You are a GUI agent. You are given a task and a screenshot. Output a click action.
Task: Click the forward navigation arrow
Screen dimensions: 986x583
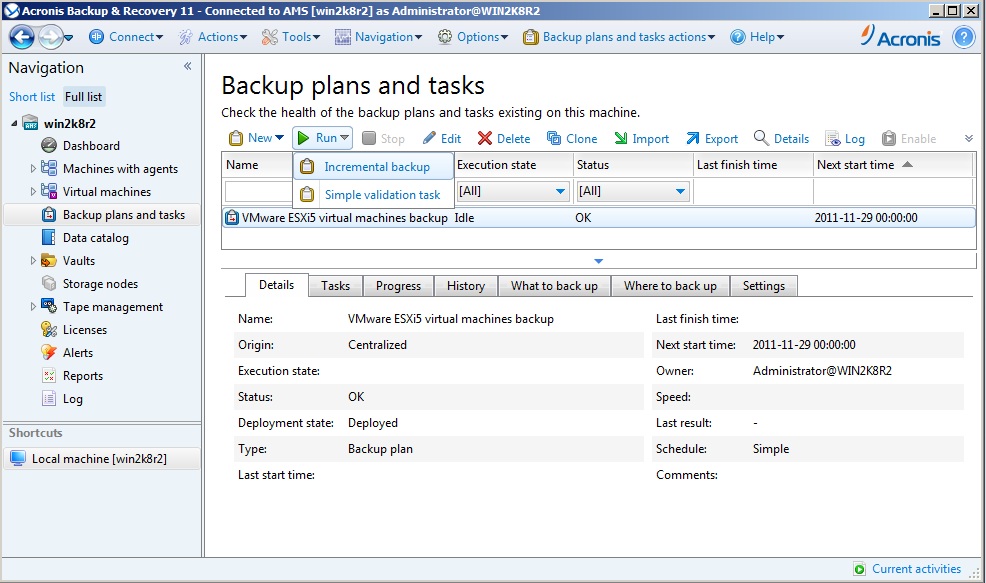50,37
